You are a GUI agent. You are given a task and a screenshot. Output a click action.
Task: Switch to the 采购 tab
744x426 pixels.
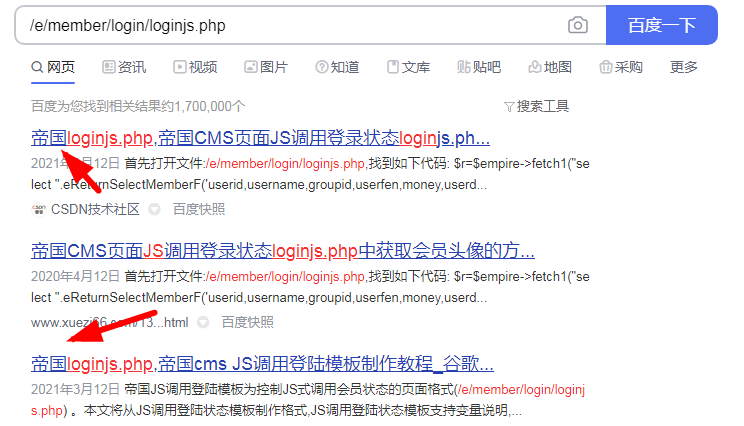tap(621, 67)
